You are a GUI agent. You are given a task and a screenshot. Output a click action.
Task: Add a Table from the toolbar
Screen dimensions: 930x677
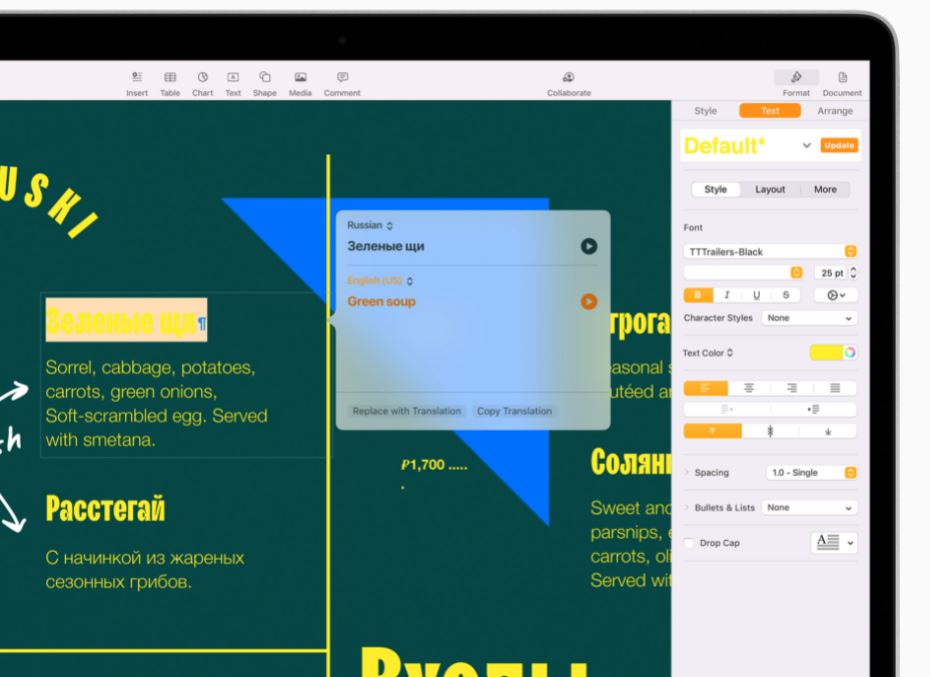click(170, 84)
